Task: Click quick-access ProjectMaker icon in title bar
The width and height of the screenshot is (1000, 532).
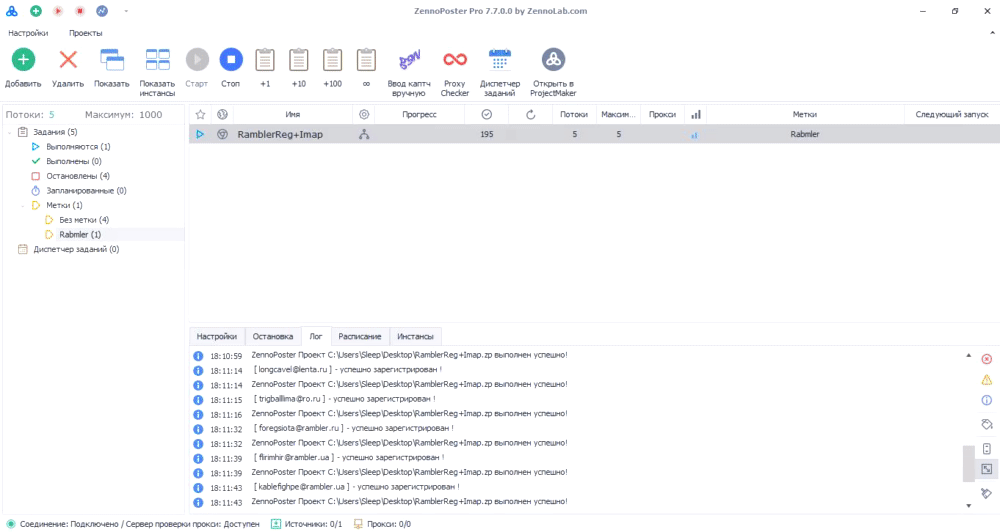Action: click(102, 11)
